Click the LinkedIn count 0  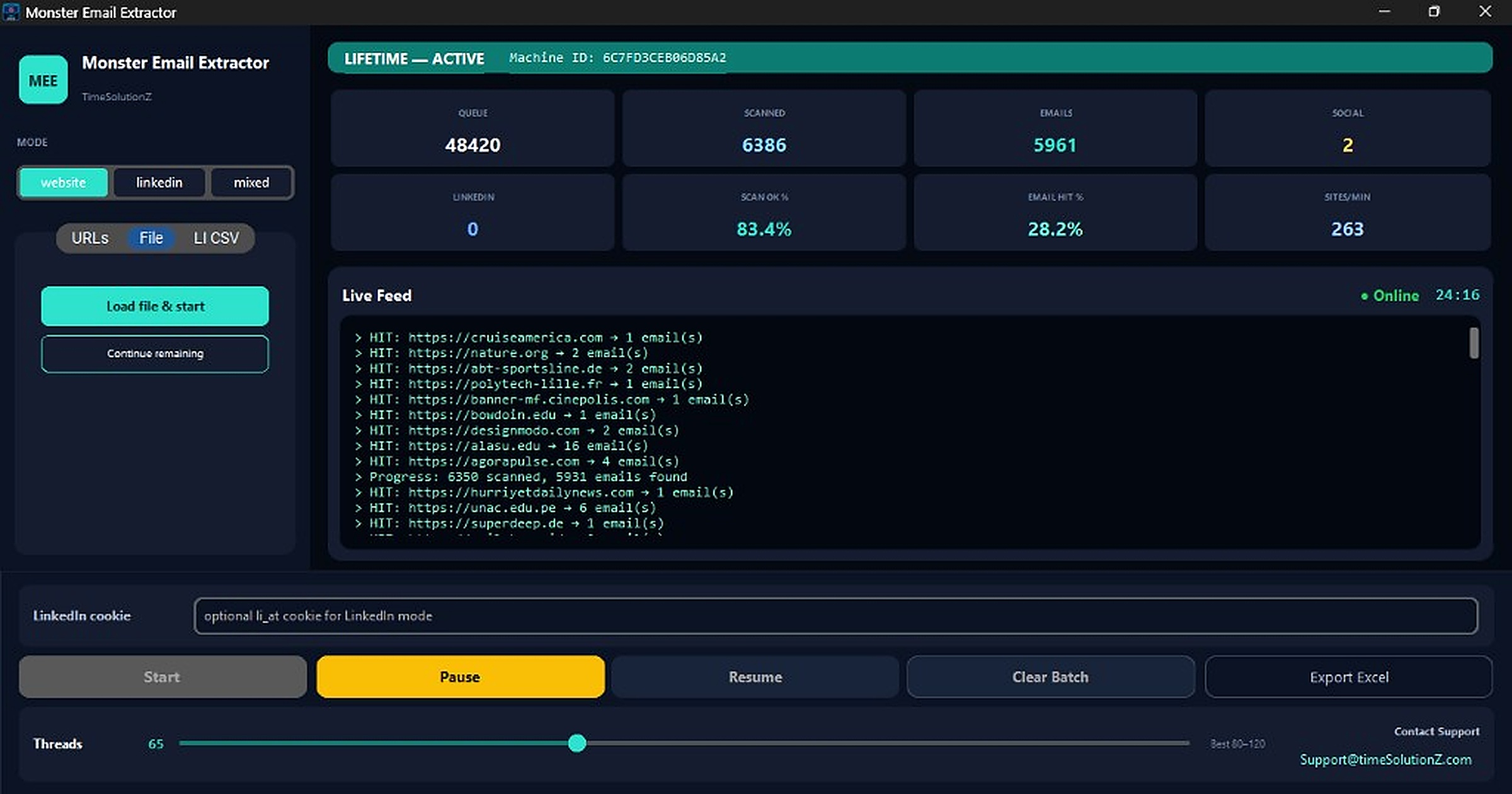[x=472, y=229]
